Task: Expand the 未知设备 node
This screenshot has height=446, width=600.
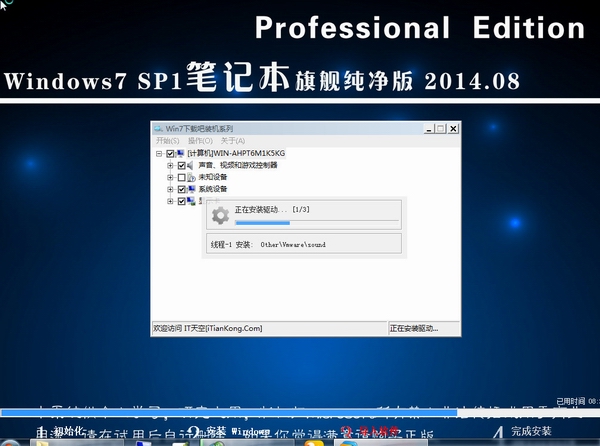Action: click(x=170, y=177)
